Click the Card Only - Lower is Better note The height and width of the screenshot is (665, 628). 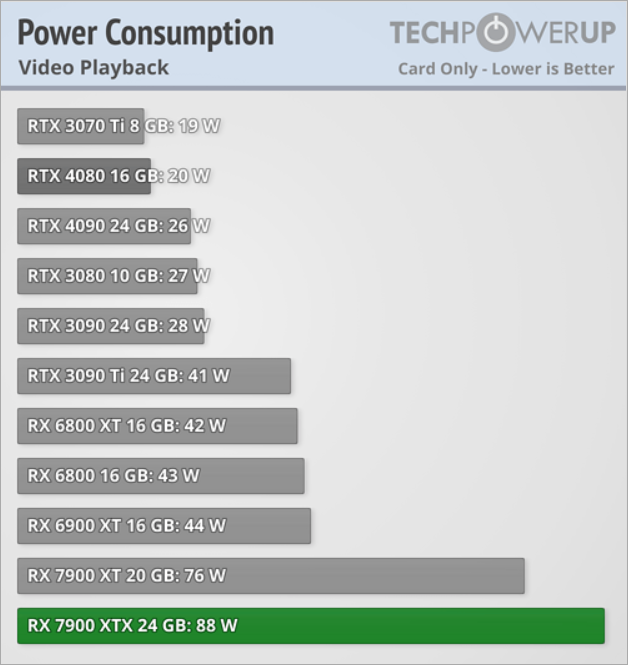click(505, 69)
